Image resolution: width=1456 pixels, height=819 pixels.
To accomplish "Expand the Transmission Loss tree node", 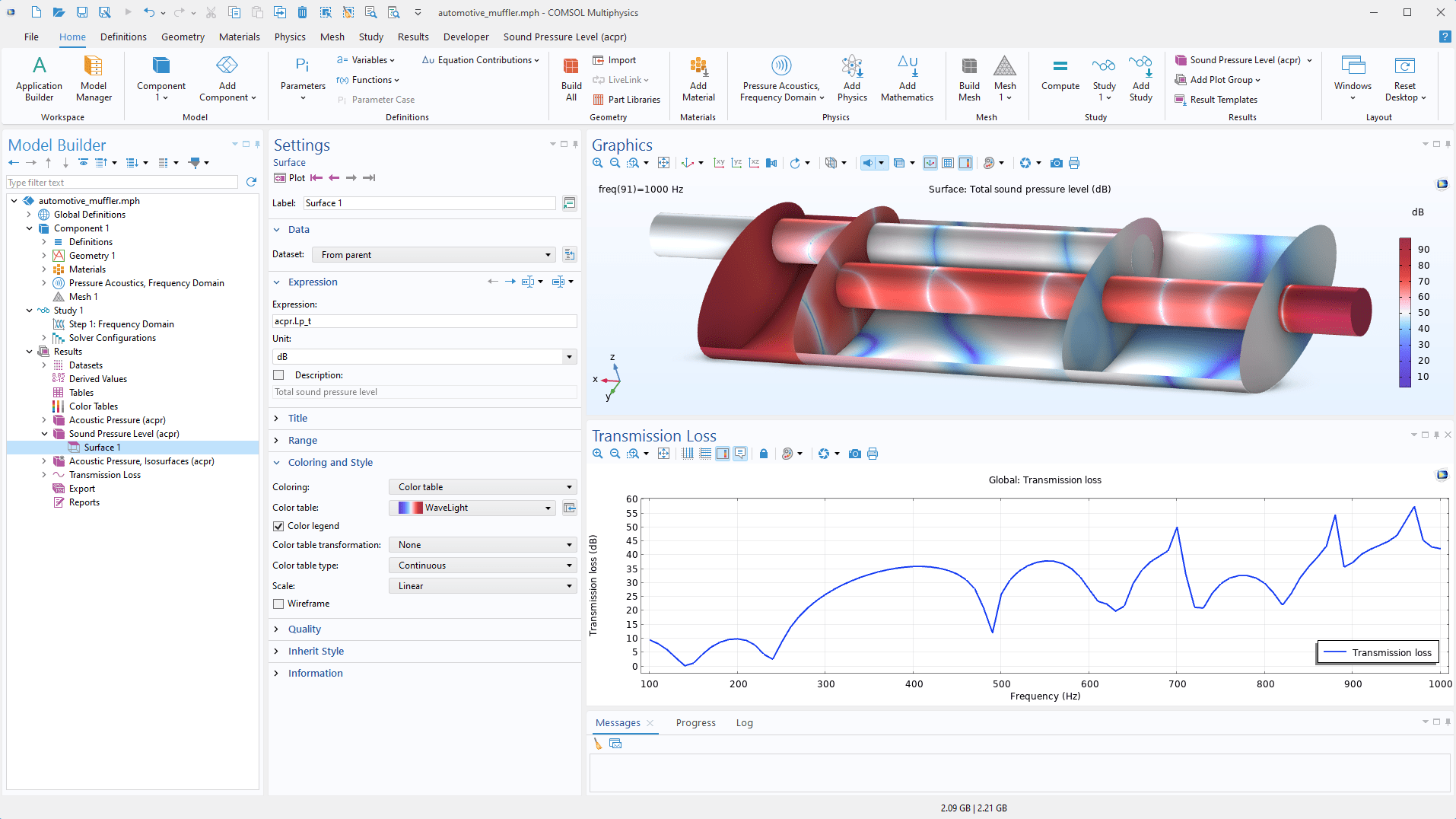I will point(44,475).
